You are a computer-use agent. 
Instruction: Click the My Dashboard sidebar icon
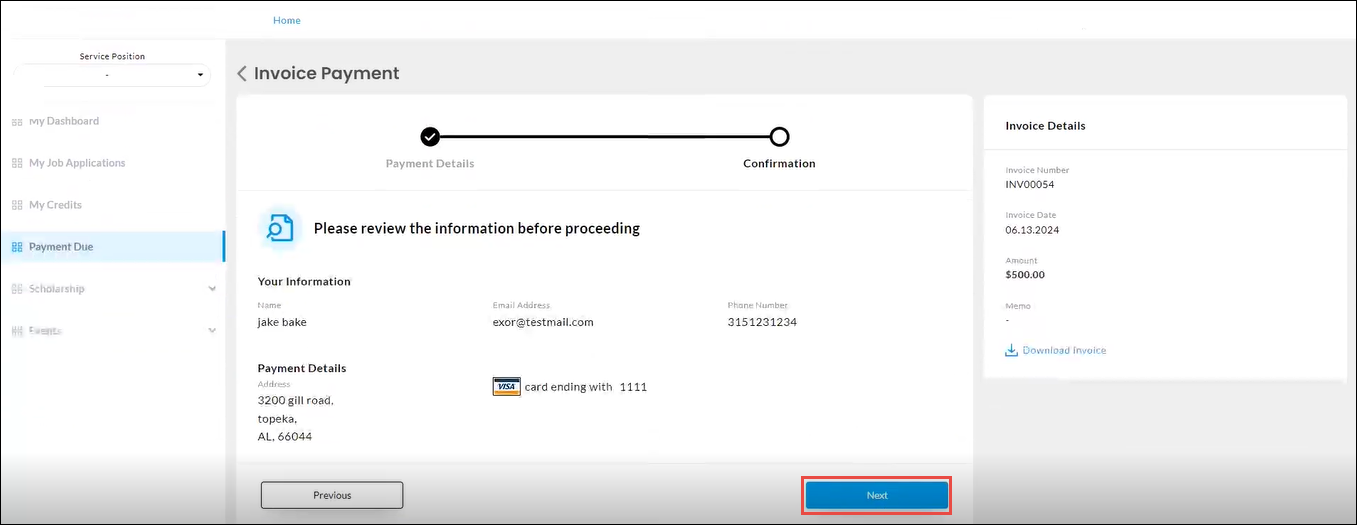16,121
